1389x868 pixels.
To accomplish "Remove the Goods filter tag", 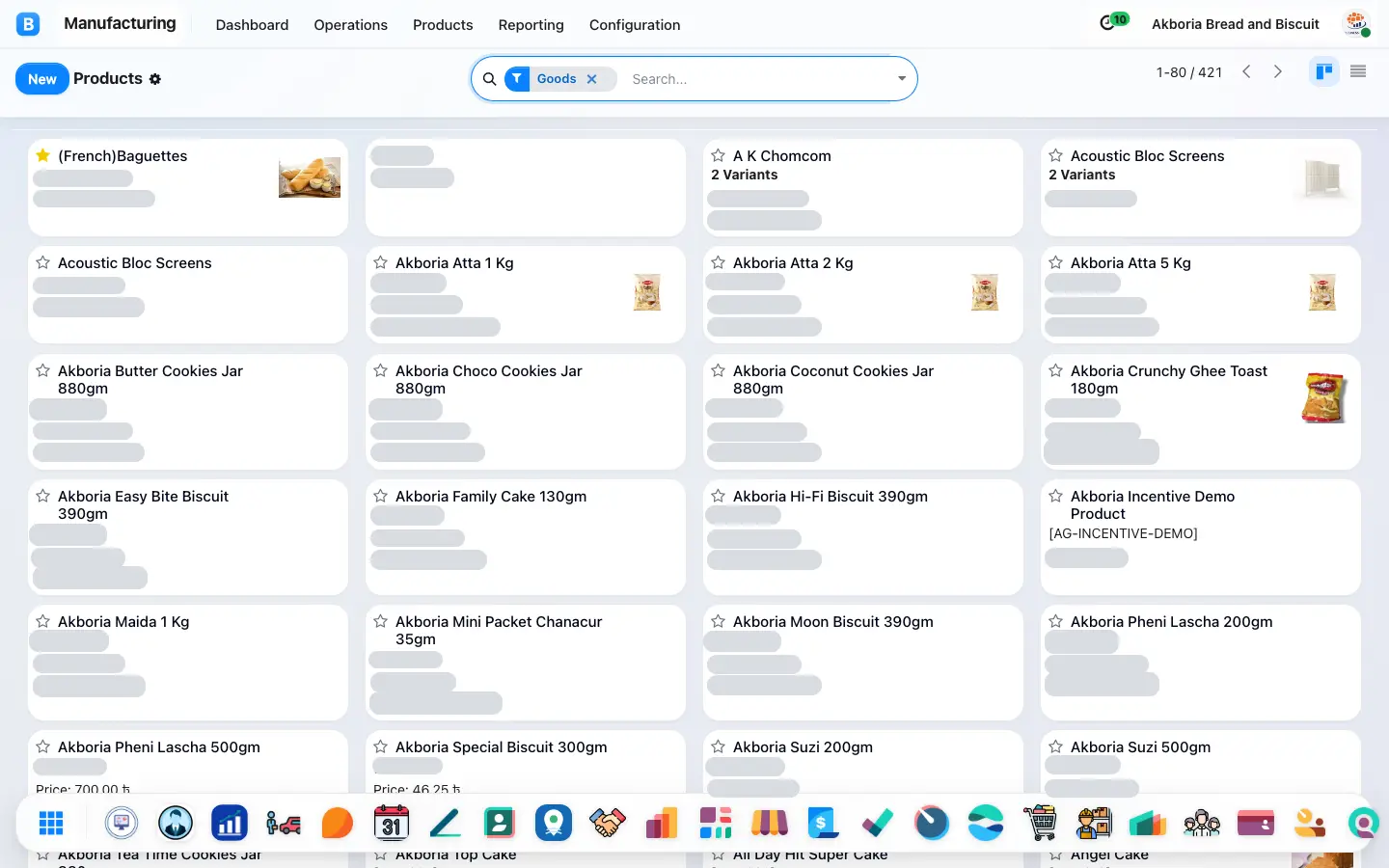I will tap(592, 79).
